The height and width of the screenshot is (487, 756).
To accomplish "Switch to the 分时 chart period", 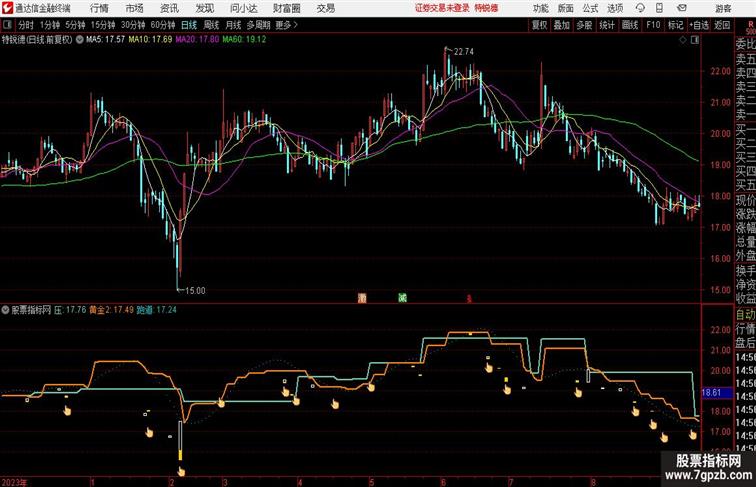I will pyautogui.click(x=26, y=25).
